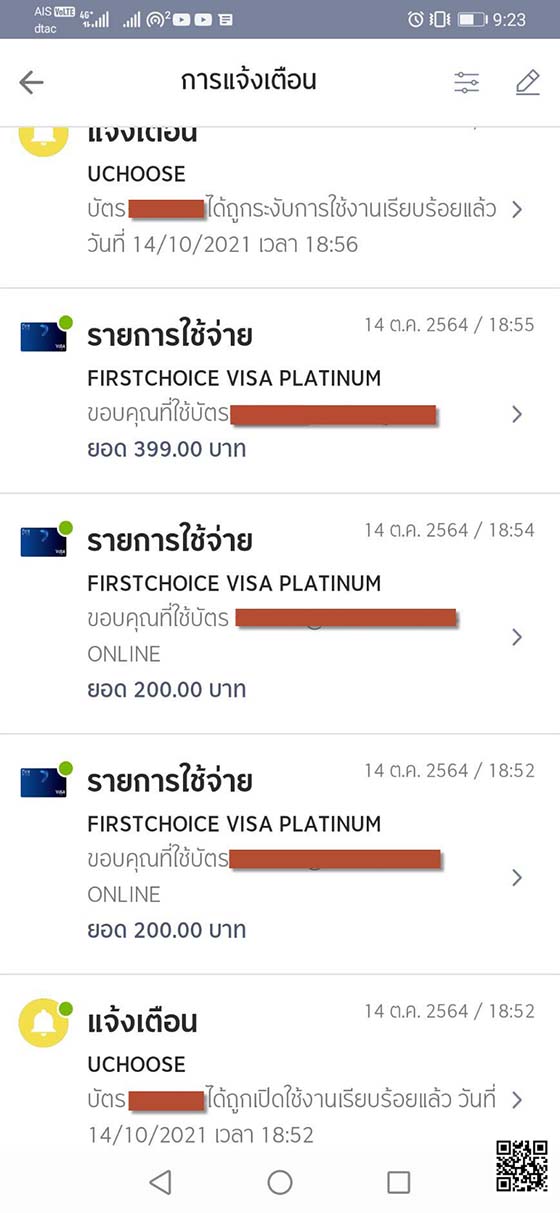Tap the การแจ้งเตือน page title

(x=249, y=81)
